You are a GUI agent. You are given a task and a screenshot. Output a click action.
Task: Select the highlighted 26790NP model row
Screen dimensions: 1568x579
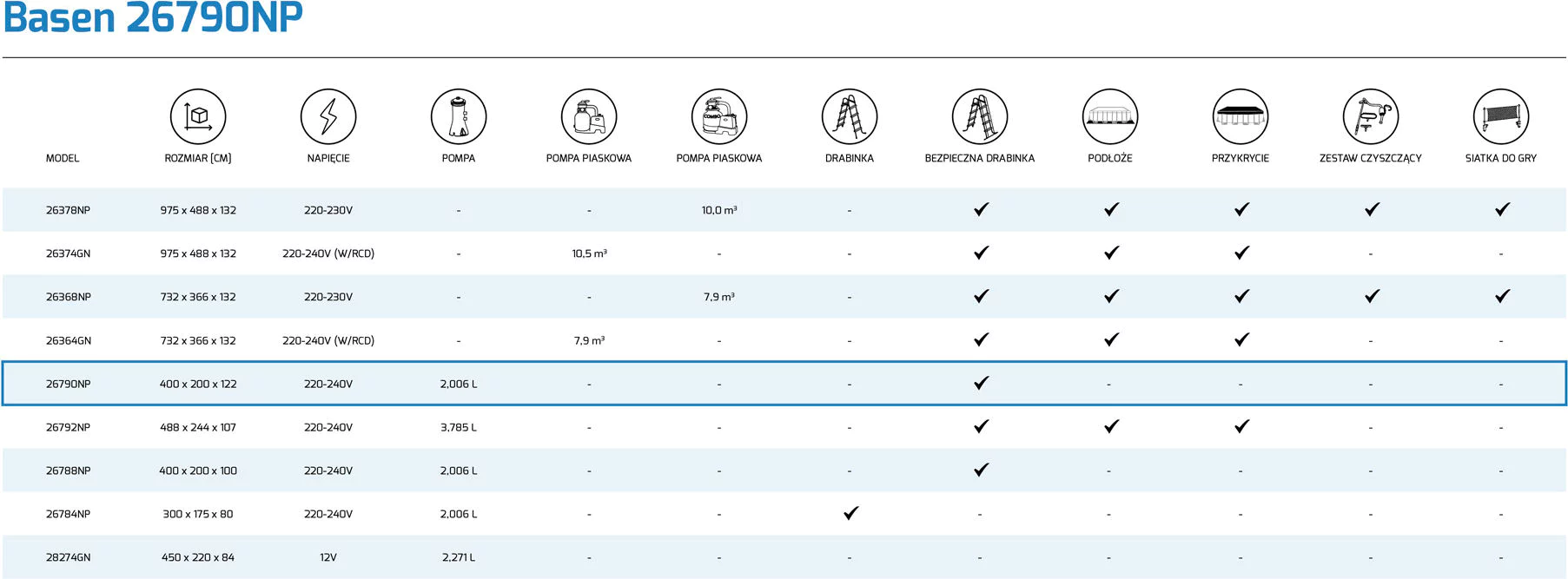coord(784,384)
